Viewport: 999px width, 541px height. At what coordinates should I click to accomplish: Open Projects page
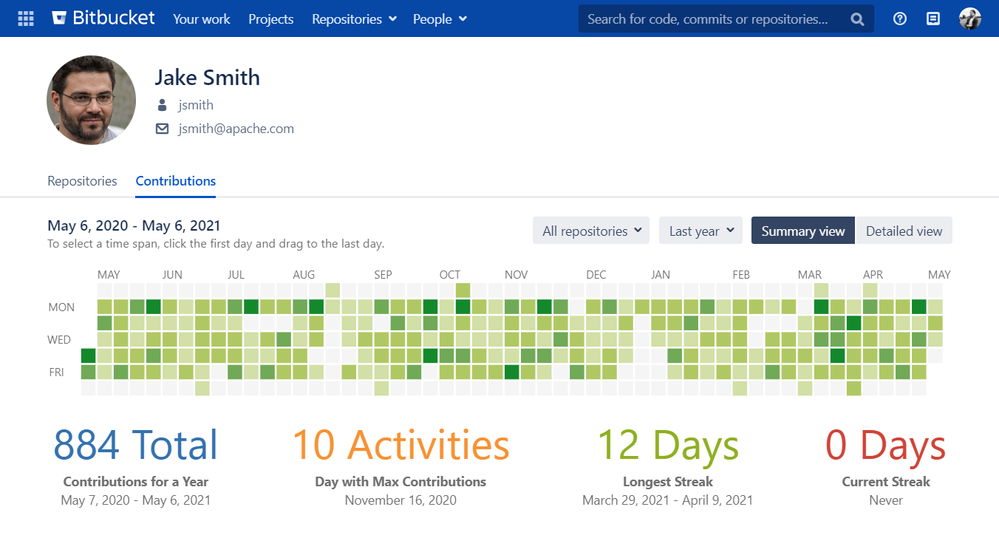(x=271, y=19)
